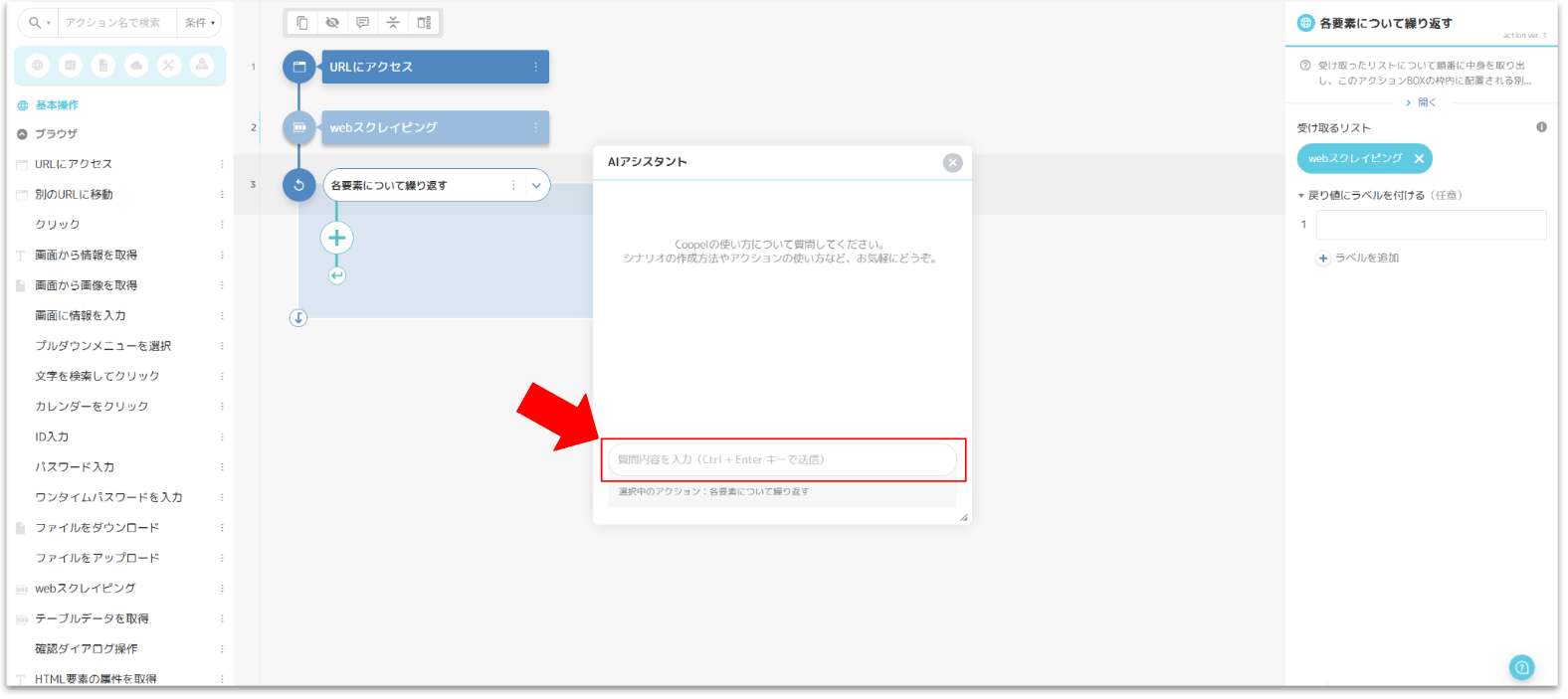
Task: Click the step 2 scraping circle icon
Action: coord(298,127)
